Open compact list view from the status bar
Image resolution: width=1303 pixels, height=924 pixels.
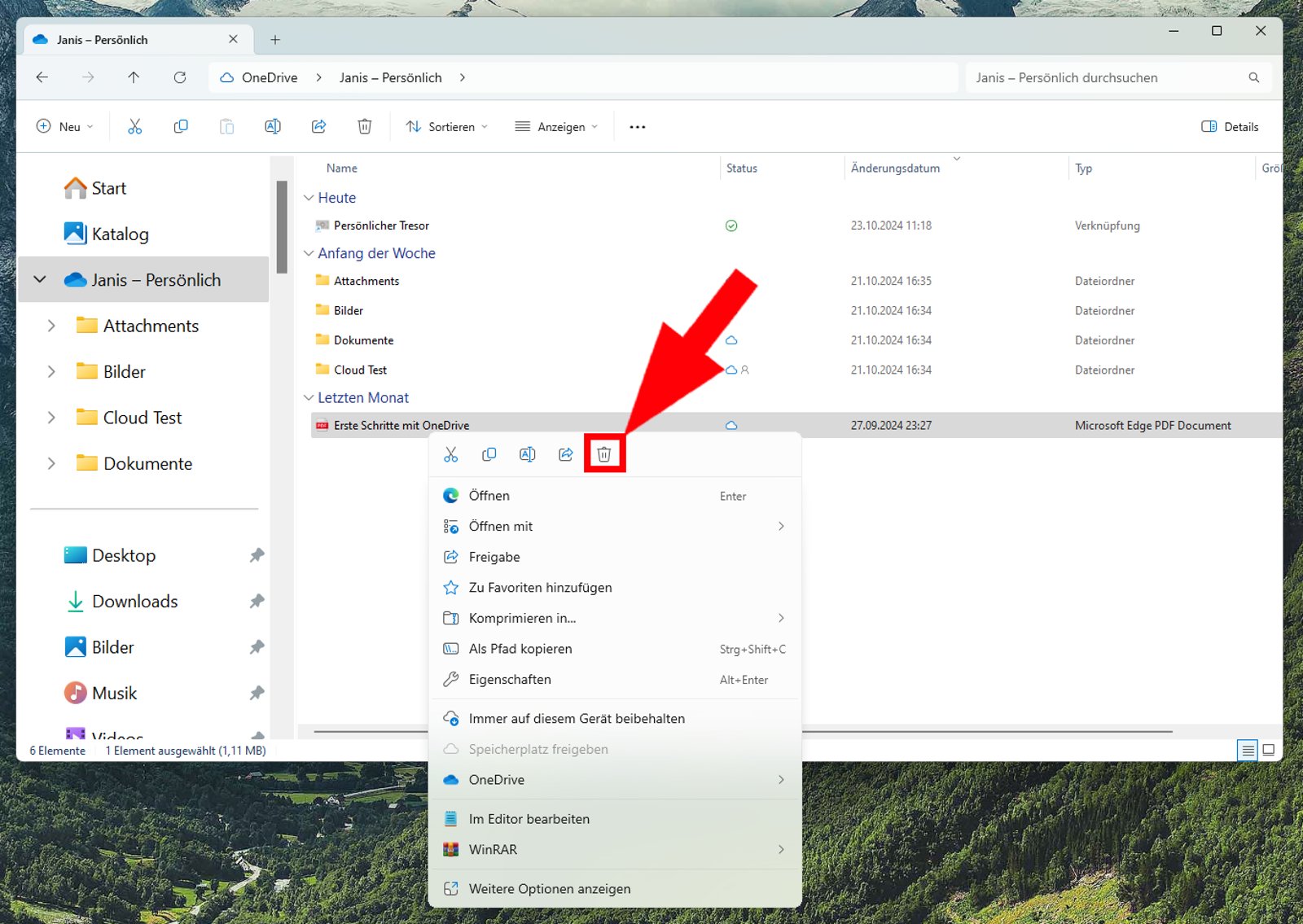tap(1248, 751)
